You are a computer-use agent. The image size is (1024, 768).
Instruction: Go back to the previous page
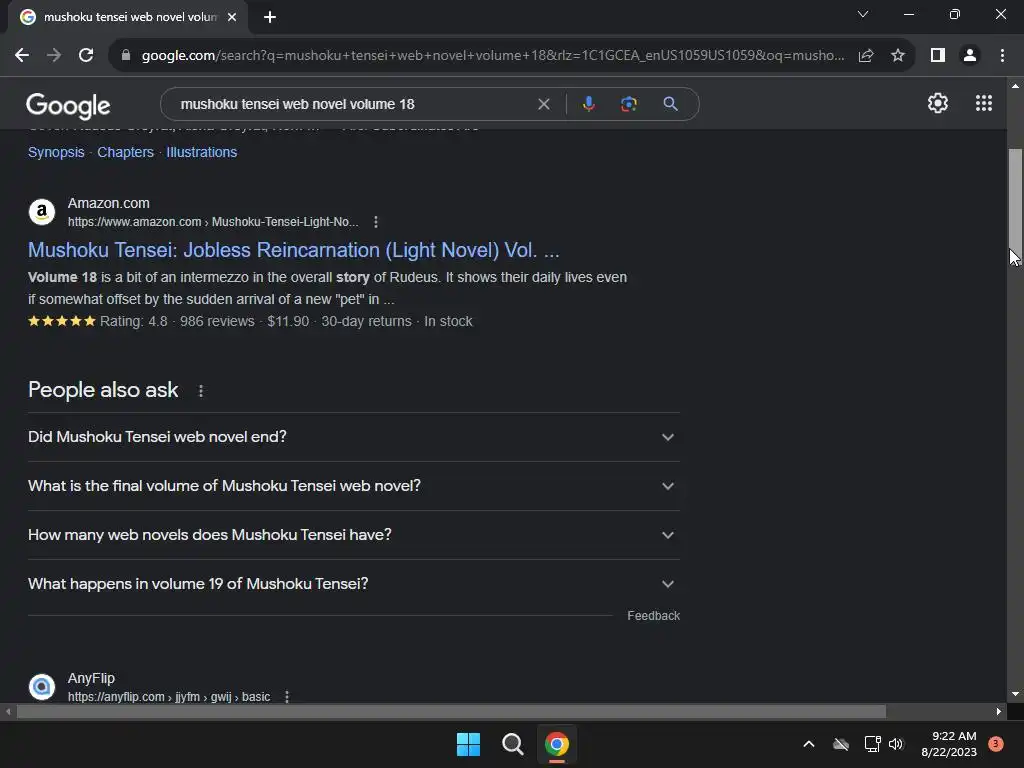pos(22,56)
